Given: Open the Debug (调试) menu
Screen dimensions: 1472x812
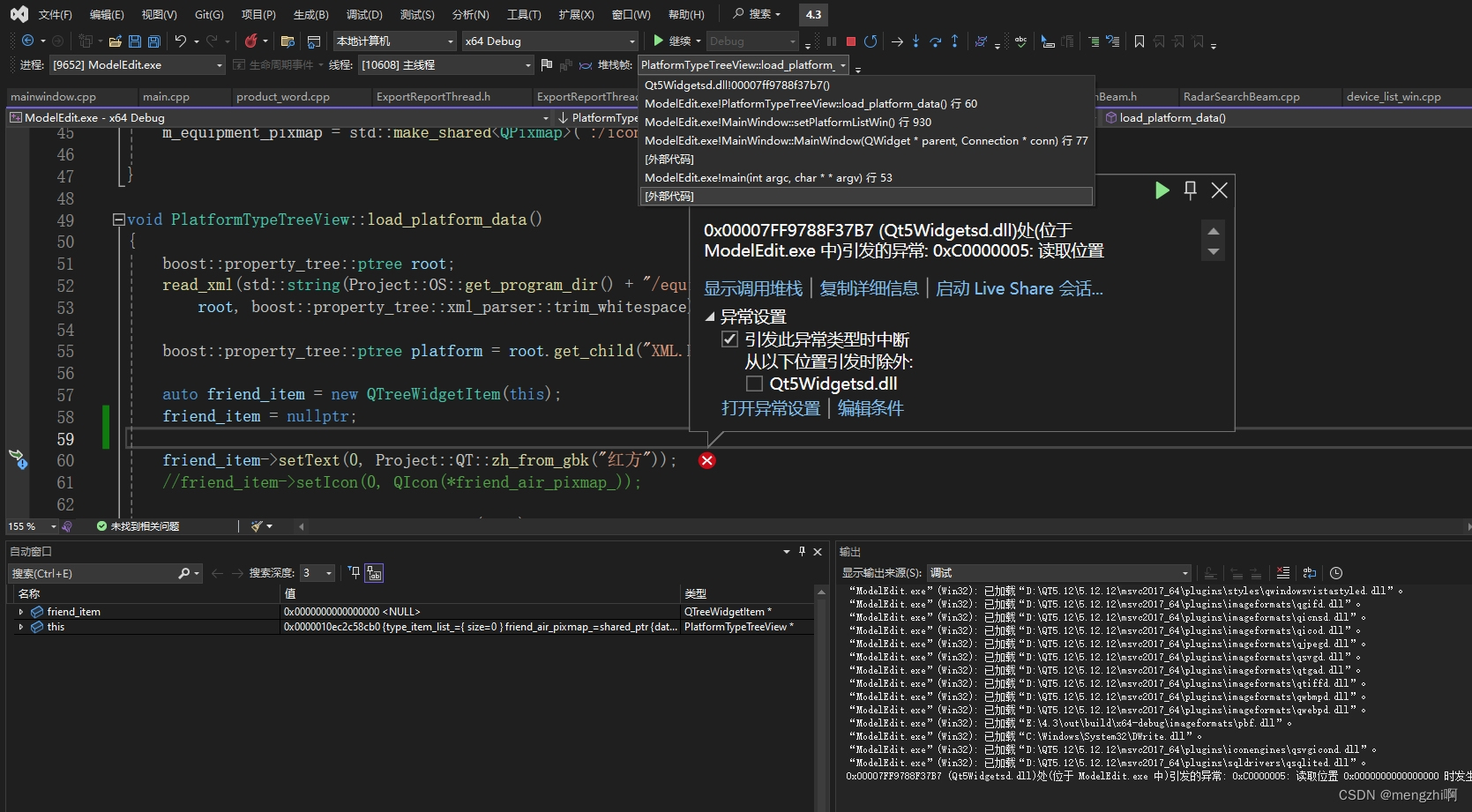Looking at the screenshot, I should coord(364,14).
